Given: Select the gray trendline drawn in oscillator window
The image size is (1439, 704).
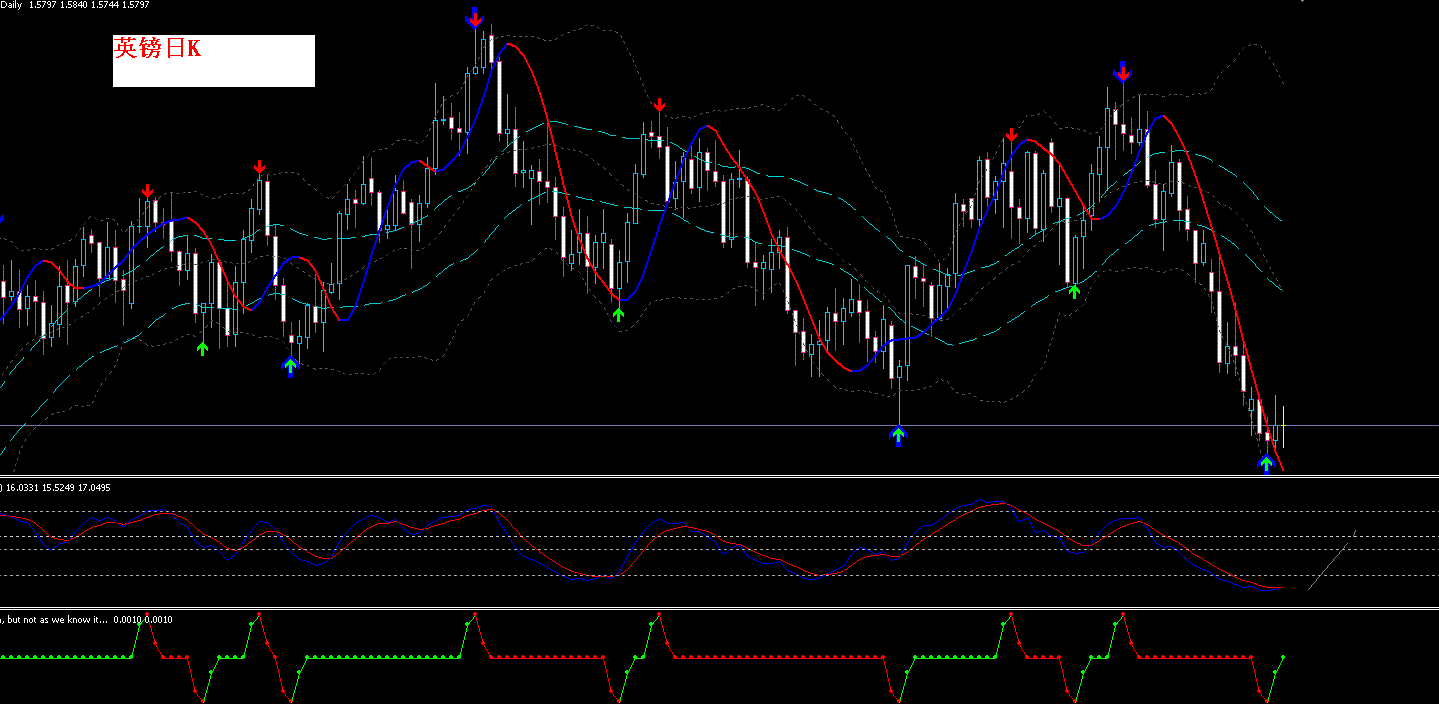Looking at the screenshot, I should pyautogui.click(x=1332, y=560).
